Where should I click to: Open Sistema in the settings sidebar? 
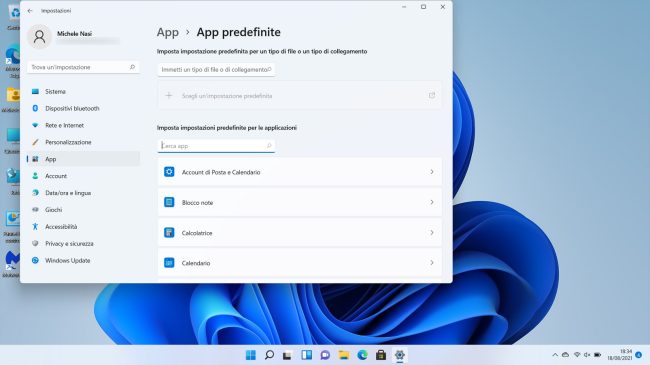pos(83,91)
